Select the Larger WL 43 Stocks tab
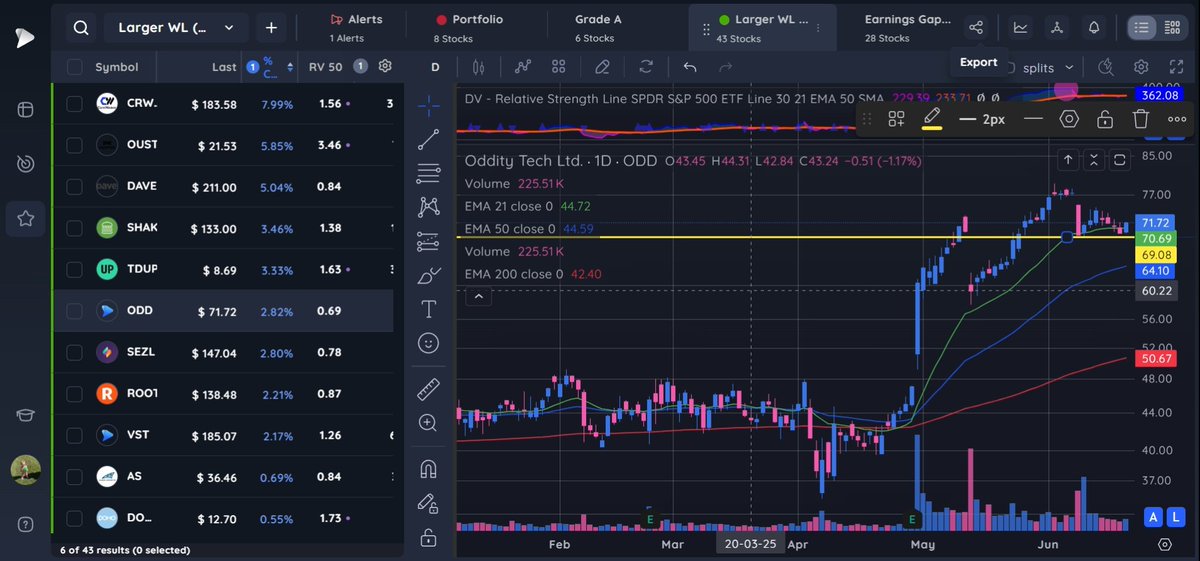 pos(762,28)
